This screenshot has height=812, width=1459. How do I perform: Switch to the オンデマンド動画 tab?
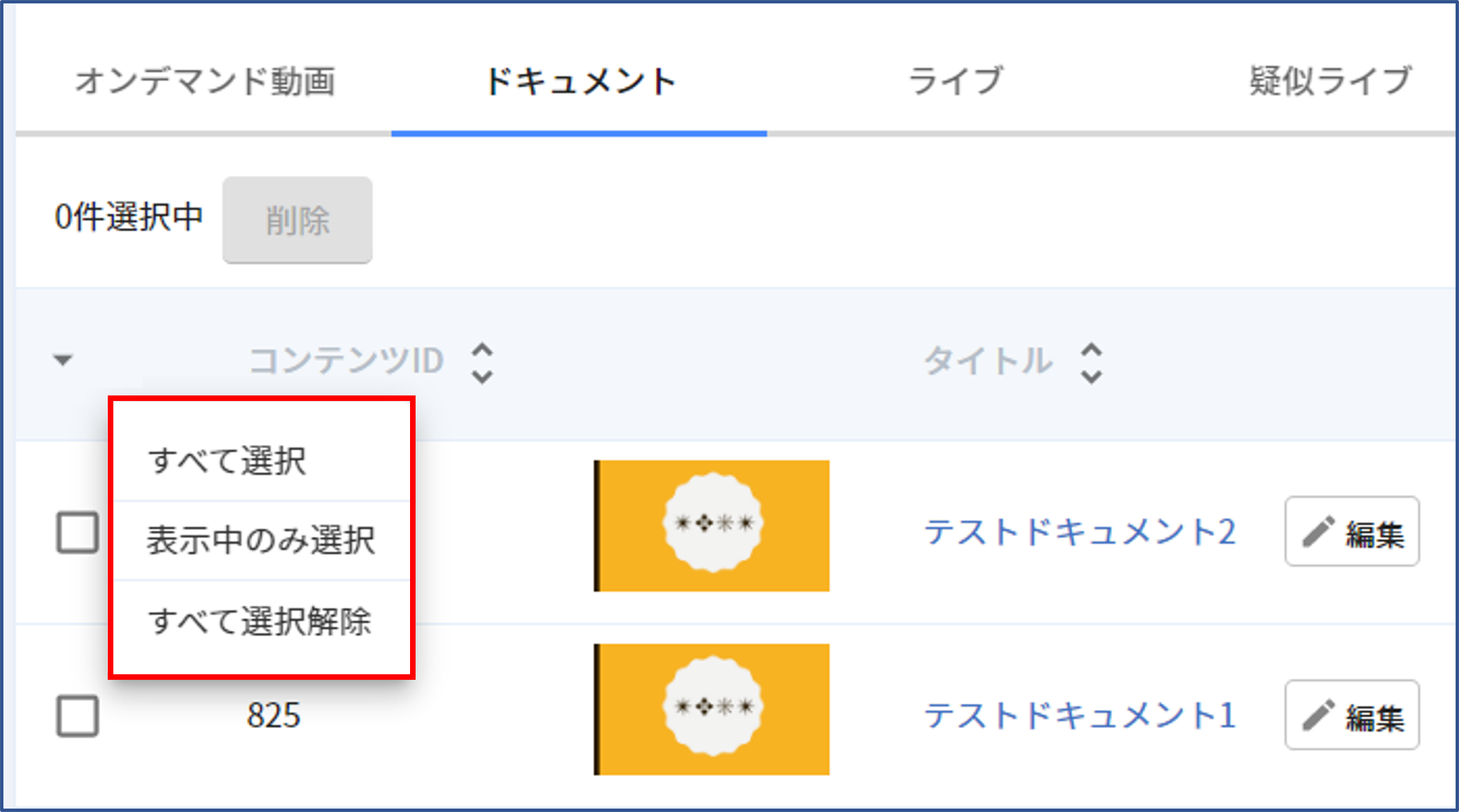(204, 81)
